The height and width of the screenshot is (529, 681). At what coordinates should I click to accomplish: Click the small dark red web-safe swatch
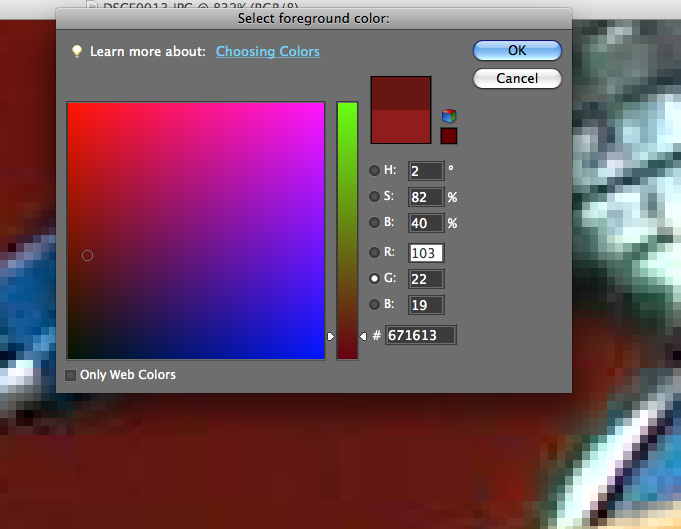pyautogui.click(x=449, y=136)
